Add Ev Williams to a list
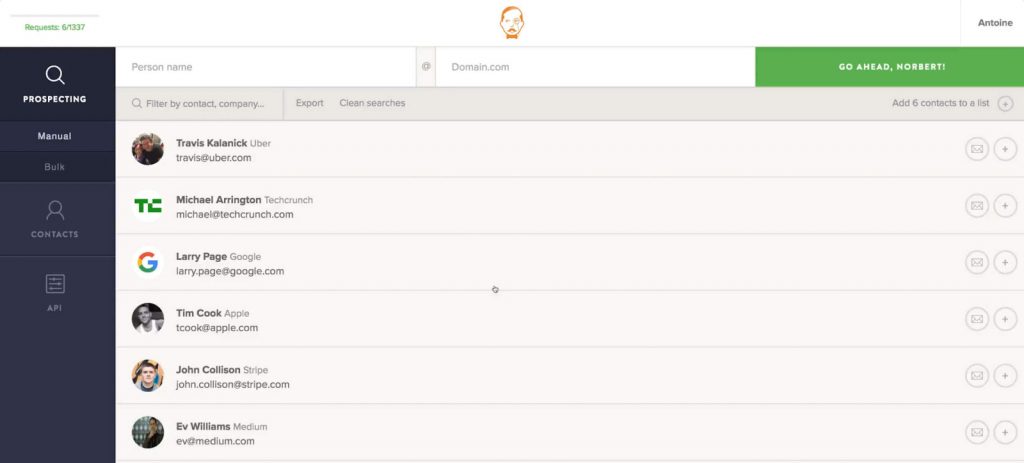 pos(1005,432)
